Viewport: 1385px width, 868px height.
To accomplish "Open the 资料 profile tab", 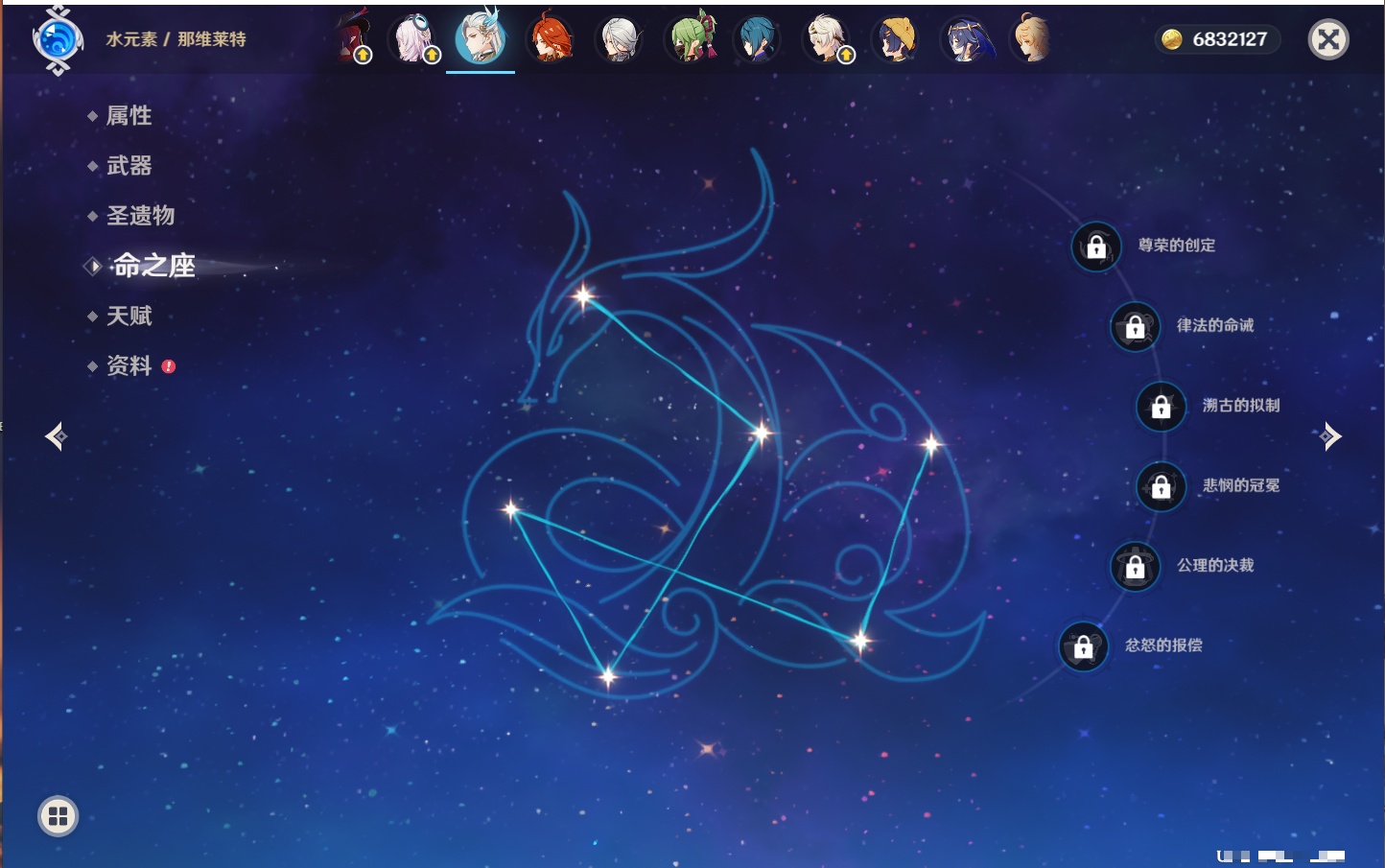I will coord(129,365).
